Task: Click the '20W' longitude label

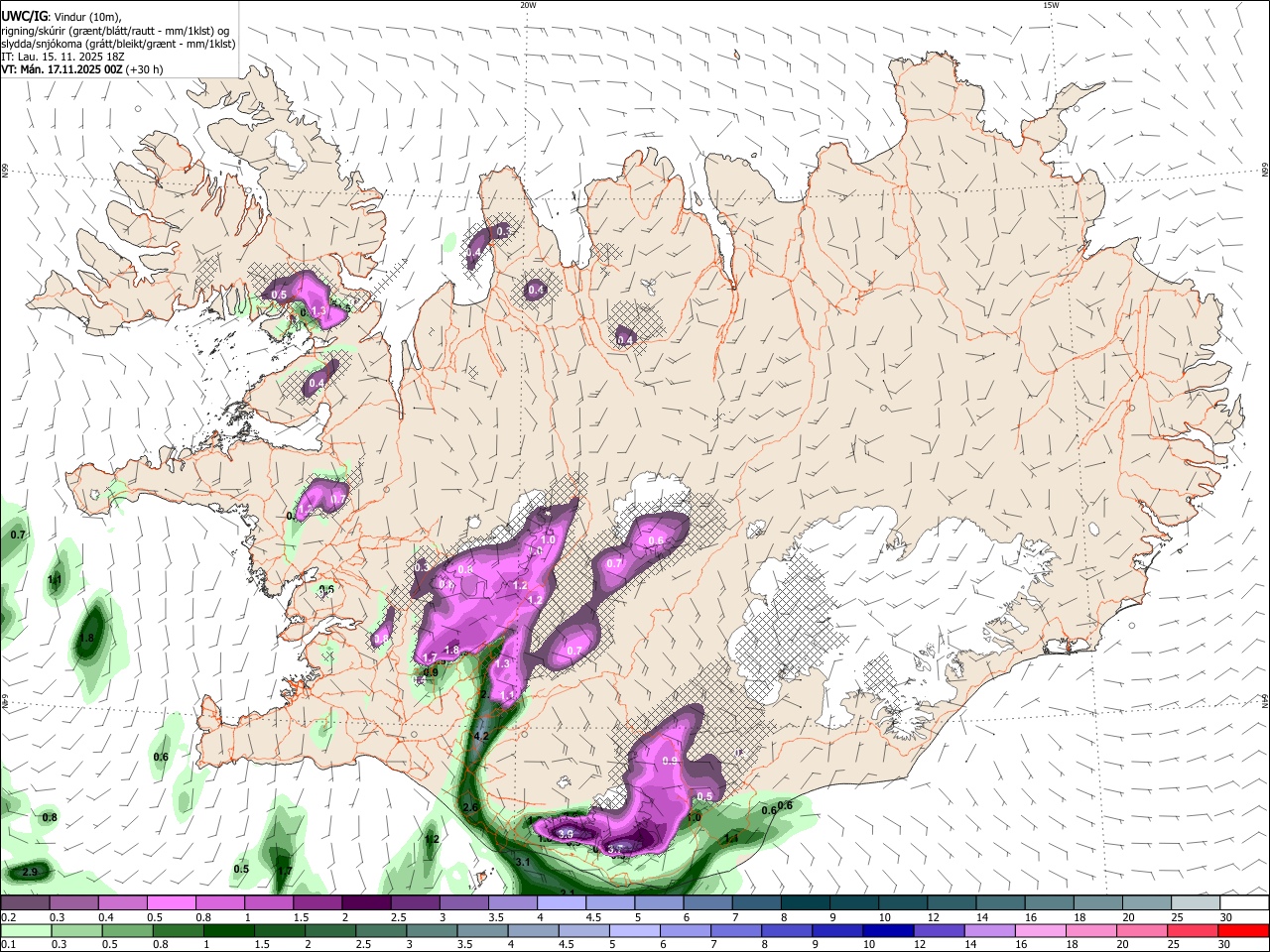Action: coord(528,5)
